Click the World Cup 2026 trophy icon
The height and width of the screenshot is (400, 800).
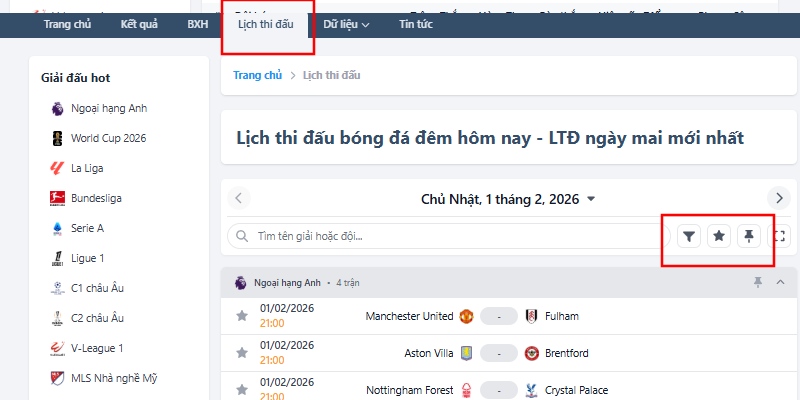pyautogui.click(x=57, y=138)
